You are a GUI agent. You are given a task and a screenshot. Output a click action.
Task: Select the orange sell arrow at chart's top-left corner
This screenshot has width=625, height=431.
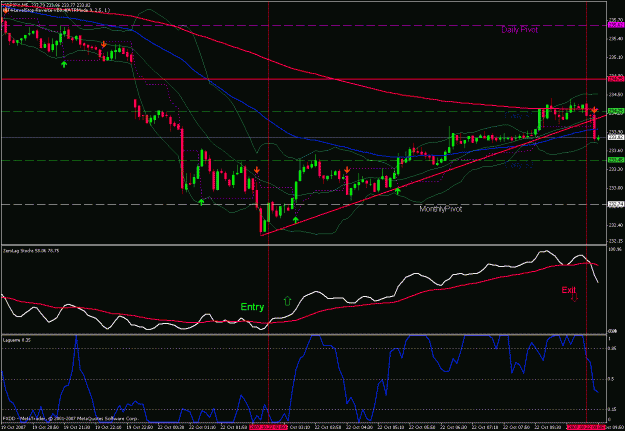coord(4,11)
